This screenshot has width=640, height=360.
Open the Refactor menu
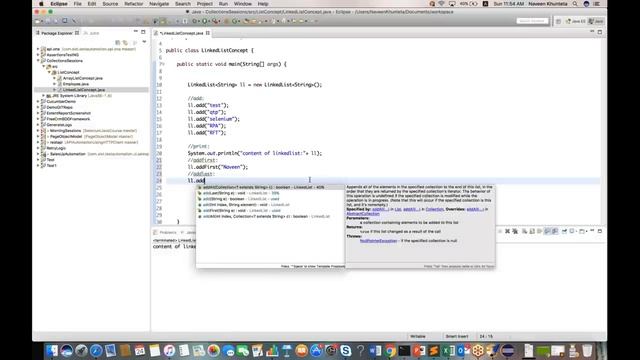tap(133, 4)
